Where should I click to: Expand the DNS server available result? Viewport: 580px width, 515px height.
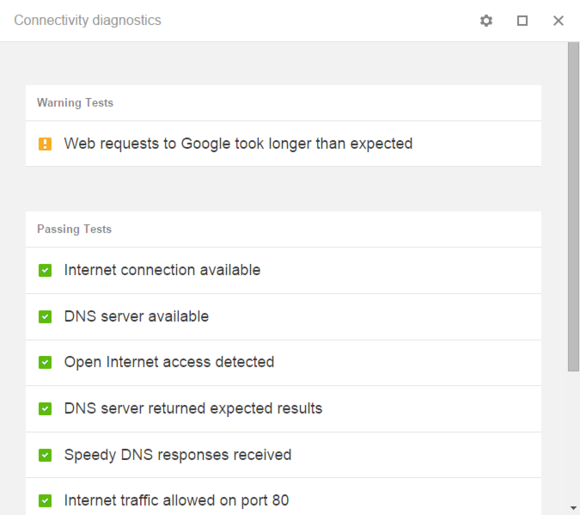[283, 317]
